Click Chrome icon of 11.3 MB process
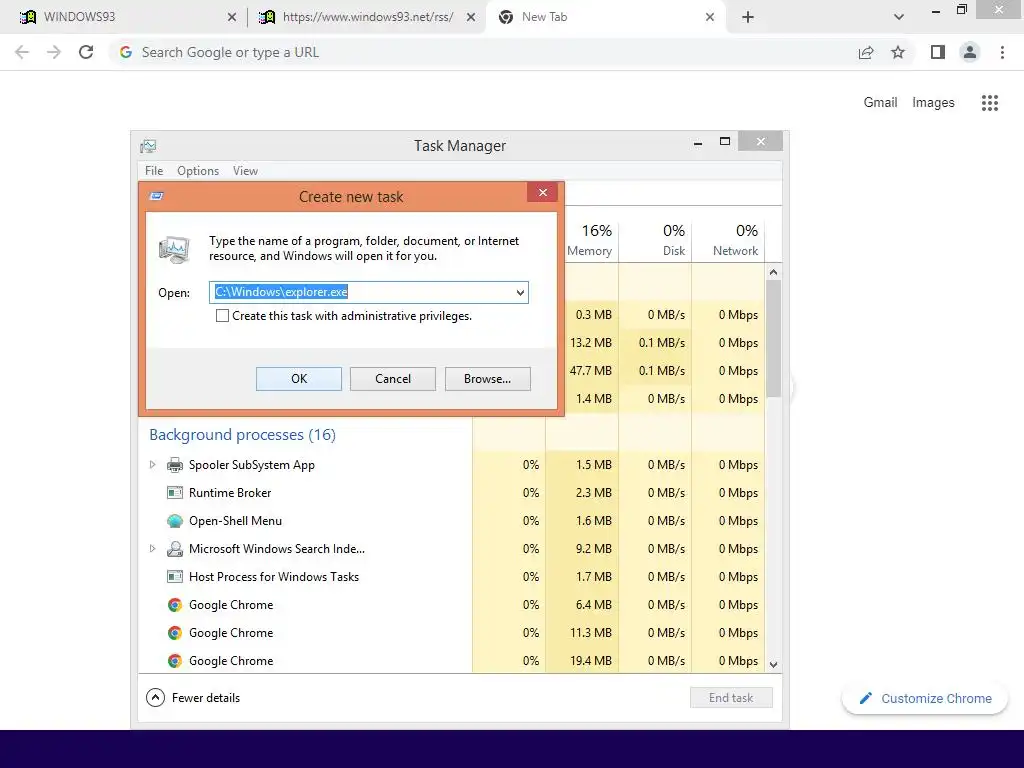This screenshot has height=768, width=1024. click(x=174, y=633)
